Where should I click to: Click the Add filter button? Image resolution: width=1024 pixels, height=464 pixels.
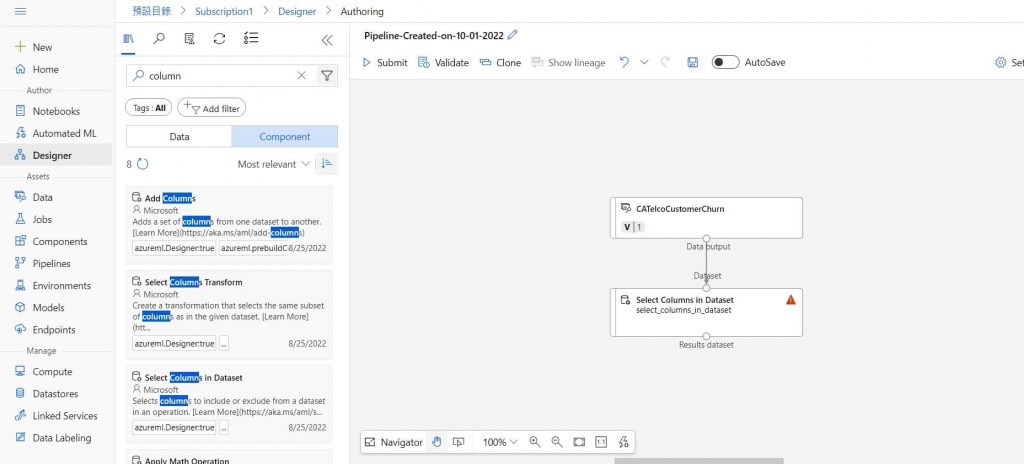pyautogui.click(x=212, y=108)
